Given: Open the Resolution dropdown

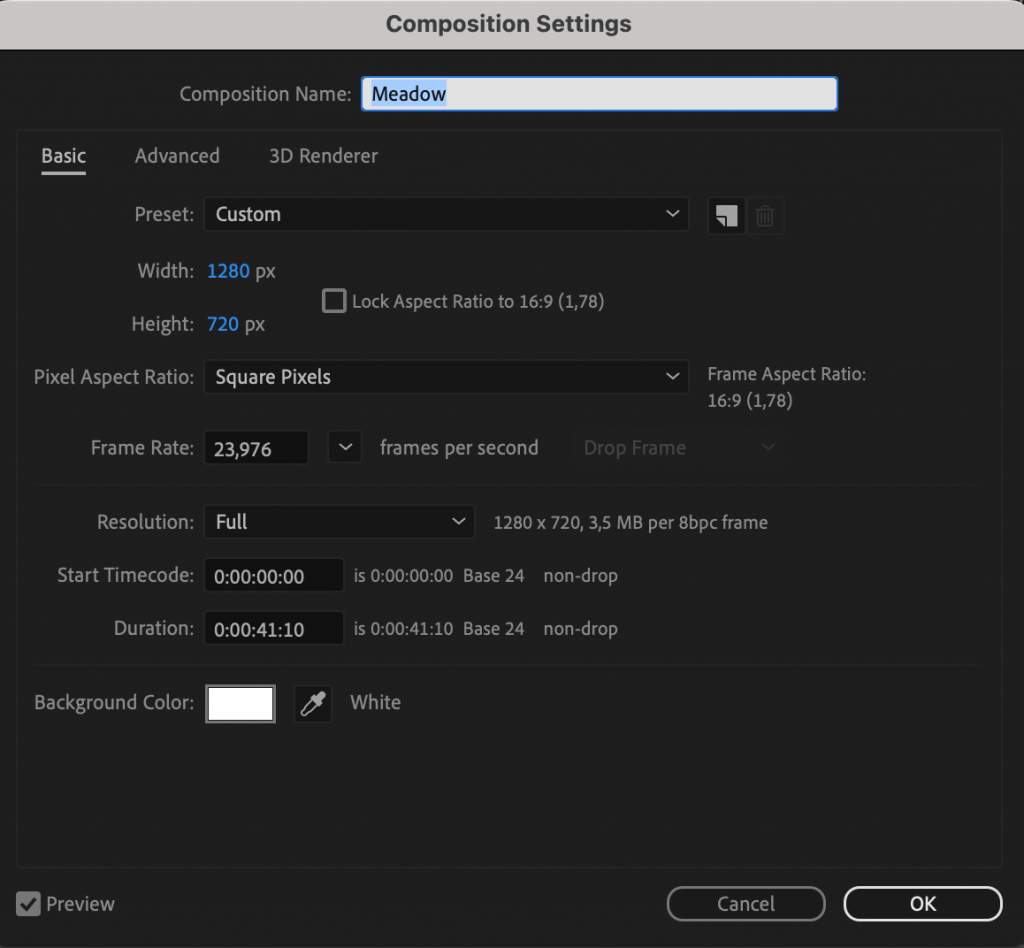Looking at the screenshot, I should (x=338, y=522).
